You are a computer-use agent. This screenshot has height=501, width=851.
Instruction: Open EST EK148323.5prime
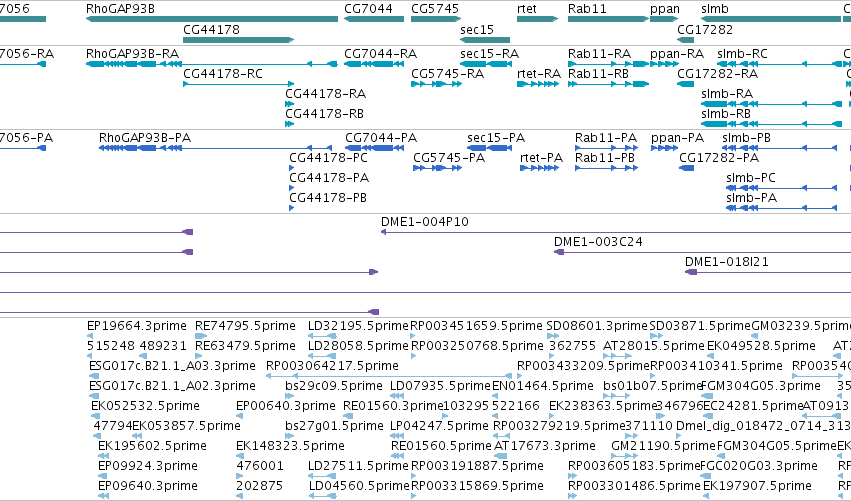(290, 446)
